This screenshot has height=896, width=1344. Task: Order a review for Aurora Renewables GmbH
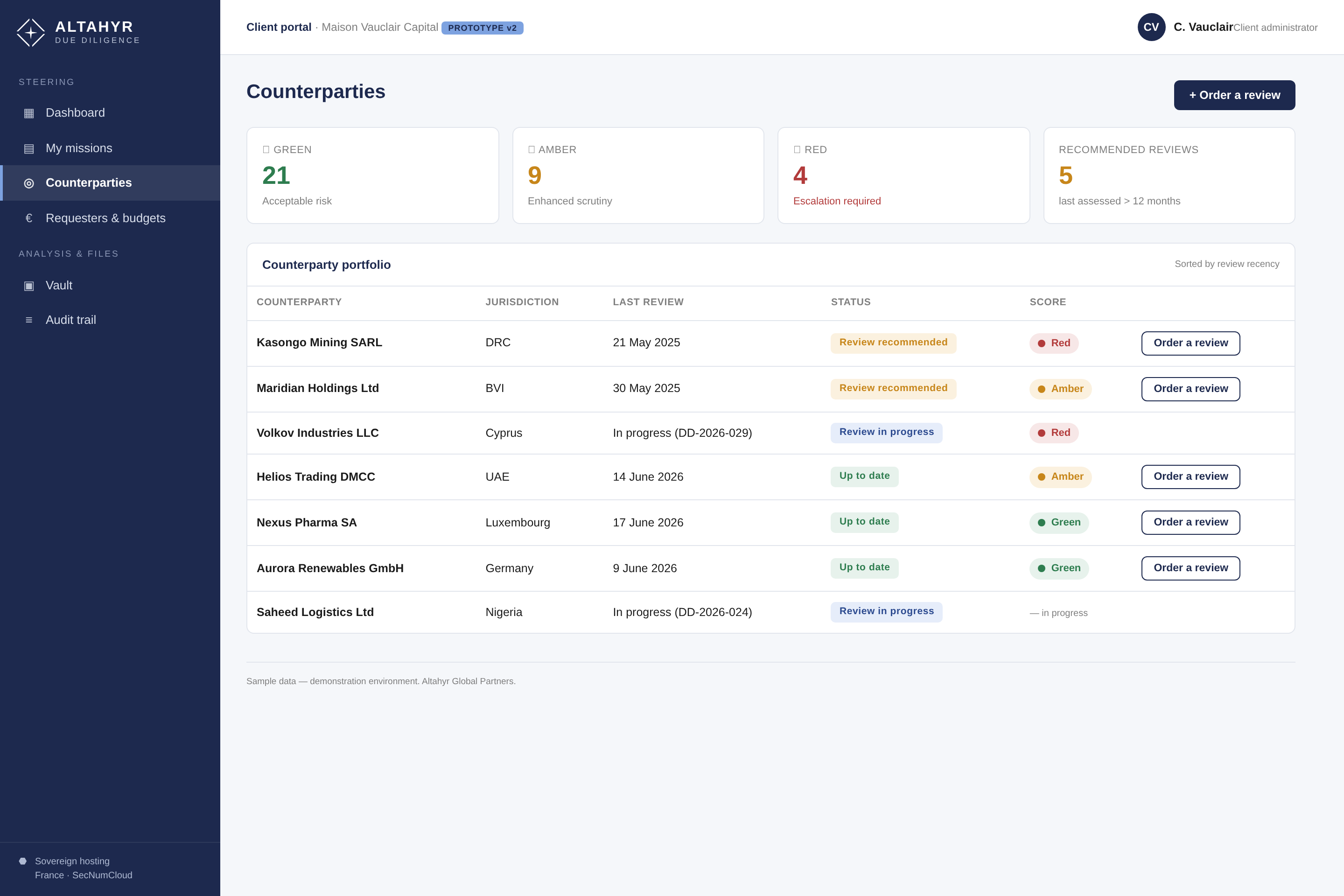(x=1191, y=568)
